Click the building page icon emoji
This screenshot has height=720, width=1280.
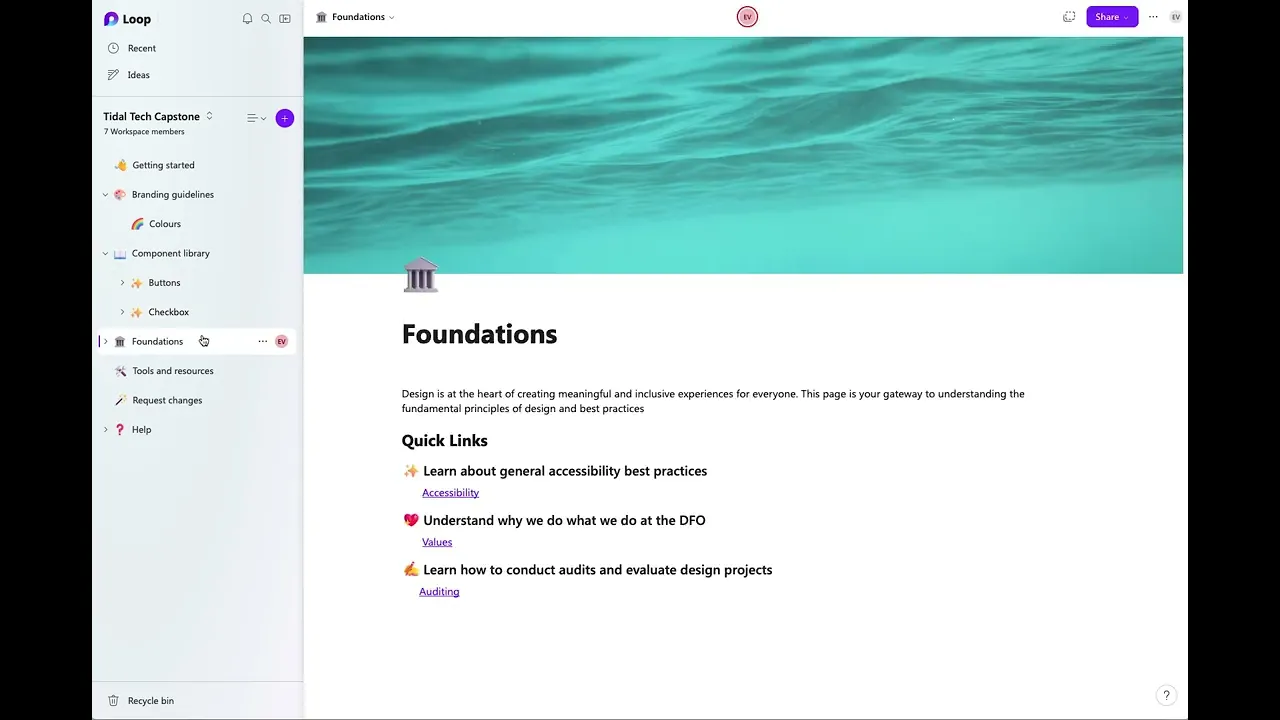click(421, 275)
